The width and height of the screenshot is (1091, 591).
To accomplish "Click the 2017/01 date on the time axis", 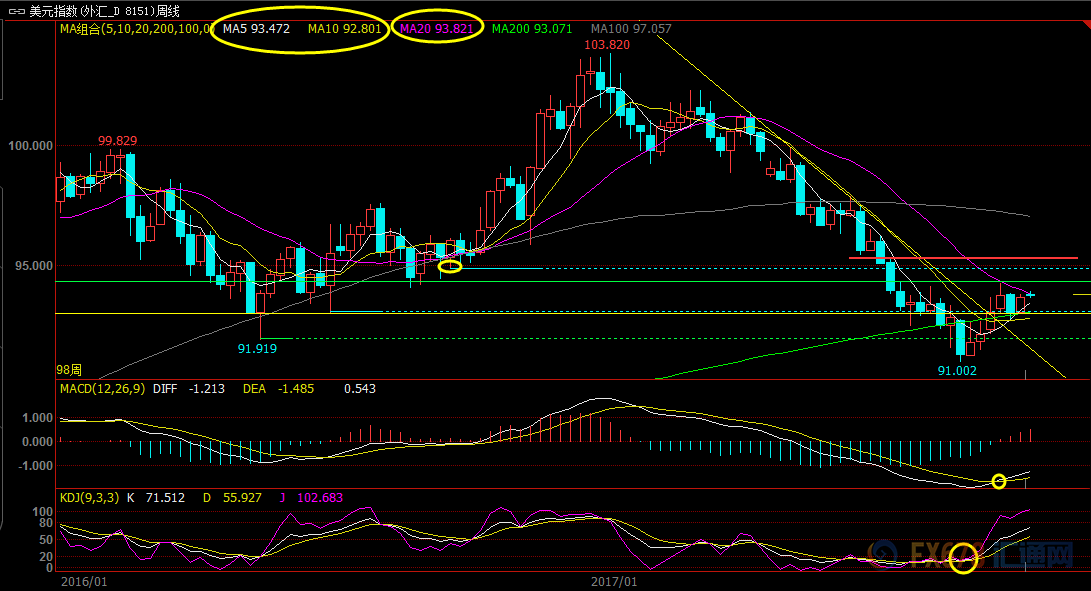I will point(613,581).
